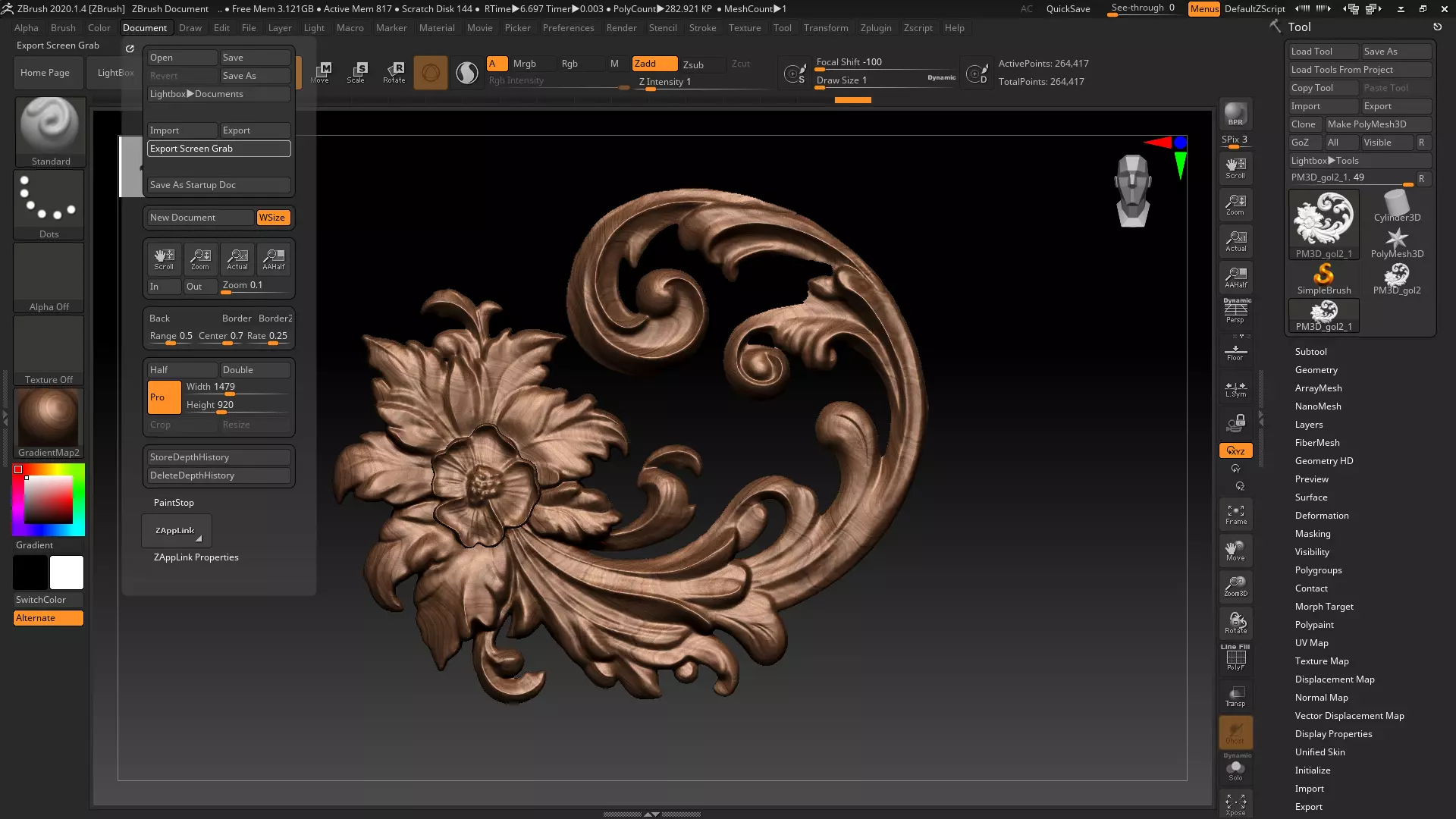1456x819 pixels.
Task: Click the Zoom icon in right shelf
Action: click(1235, 205)
